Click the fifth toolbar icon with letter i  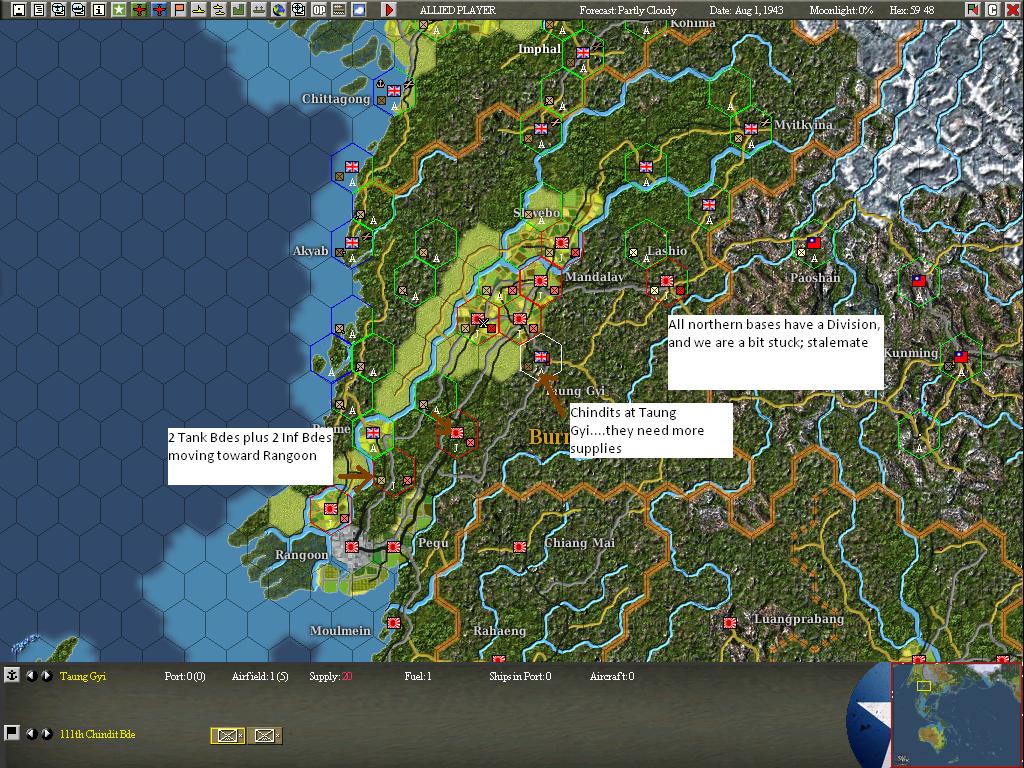tap(99, 9)
